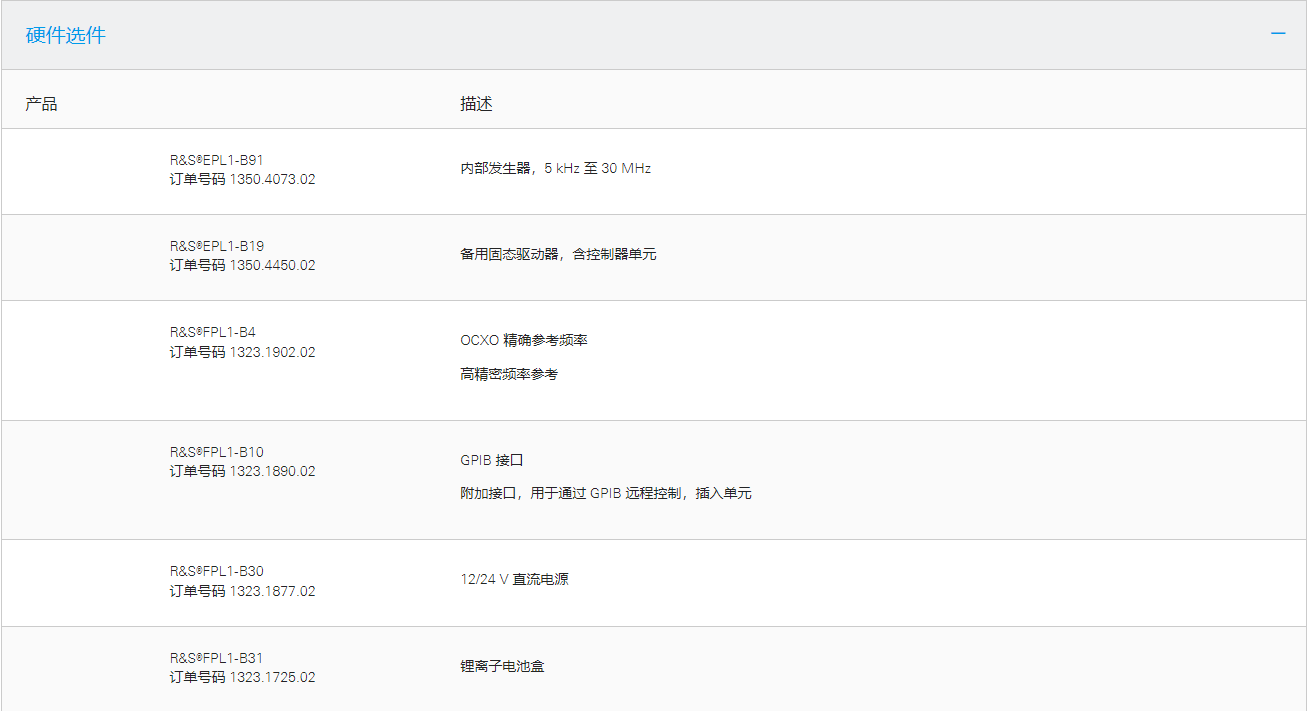This screenshot has height=711, width=1307.
Task: Select product R&S FPL1-B31
Action: tap(216, 658)
